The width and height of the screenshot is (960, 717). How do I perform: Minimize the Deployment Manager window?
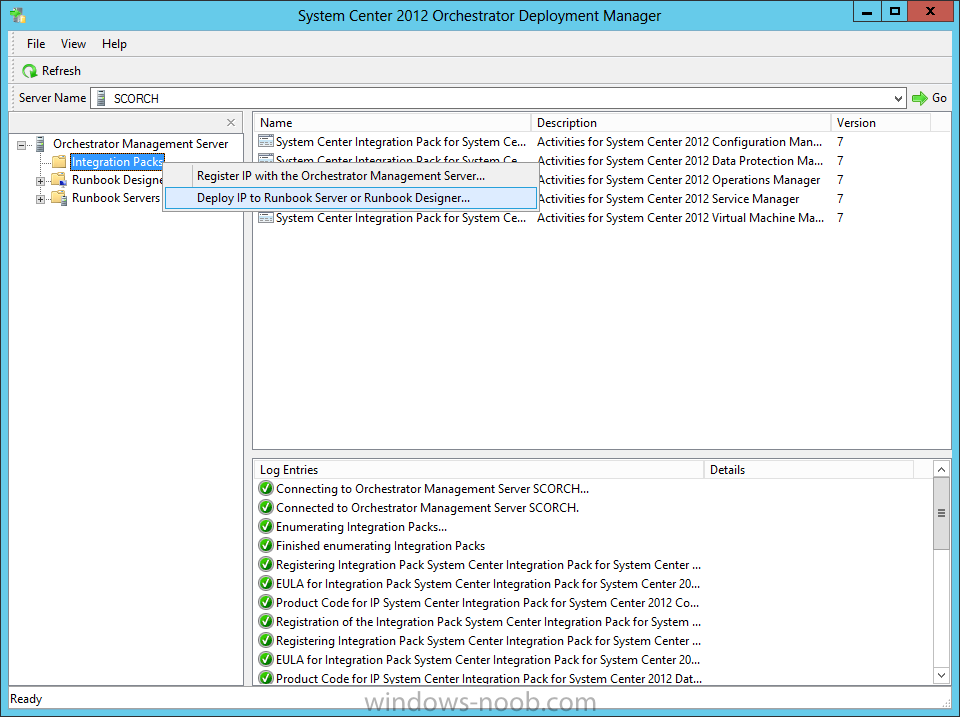867,12
